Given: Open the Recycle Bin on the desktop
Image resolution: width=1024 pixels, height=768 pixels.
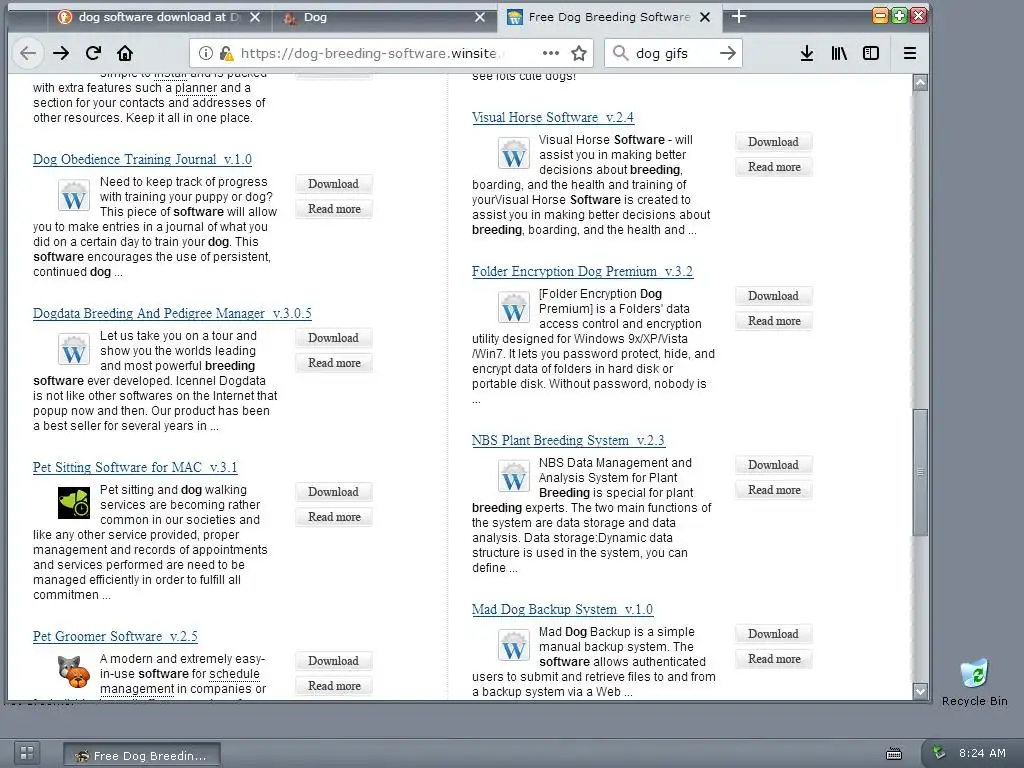Looking at the screenshot, I should coord(974,682).
